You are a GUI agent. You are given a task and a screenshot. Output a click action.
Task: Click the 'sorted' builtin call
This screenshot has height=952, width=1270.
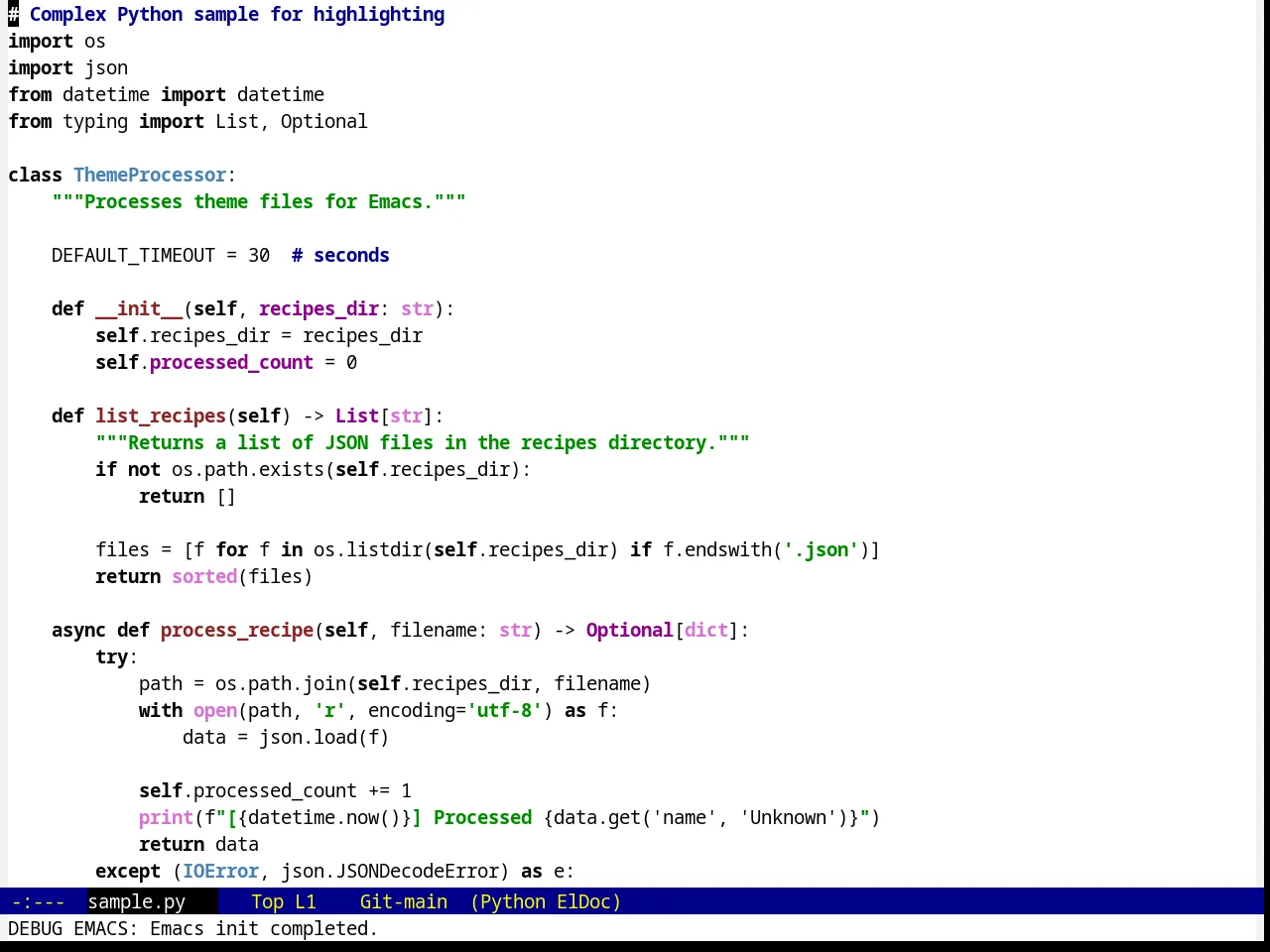204,576
